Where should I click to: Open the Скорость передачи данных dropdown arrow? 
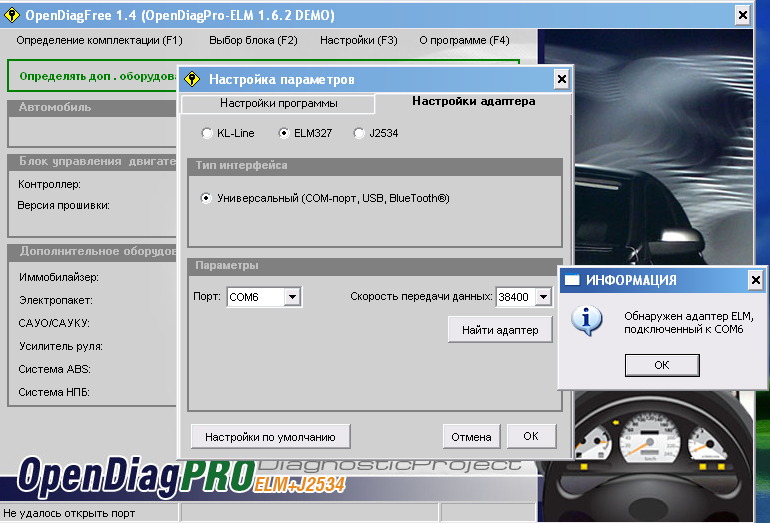tap(543, 297)
